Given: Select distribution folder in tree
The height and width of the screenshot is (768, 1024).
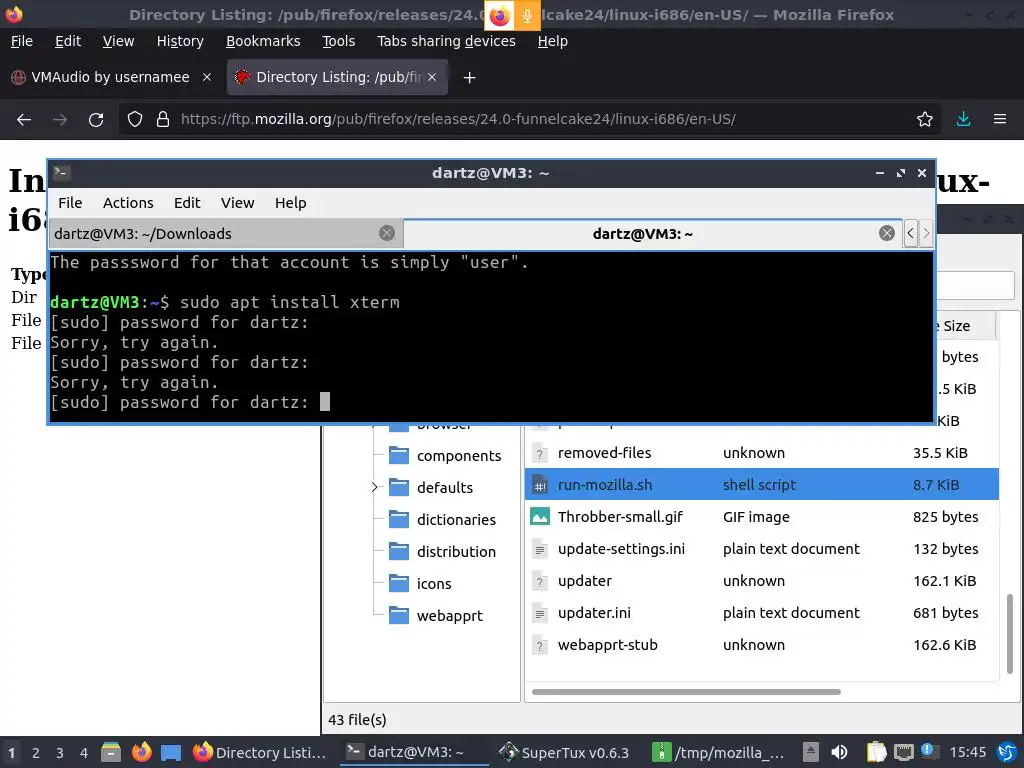Looking at the screenshot, I should (456, 552).
